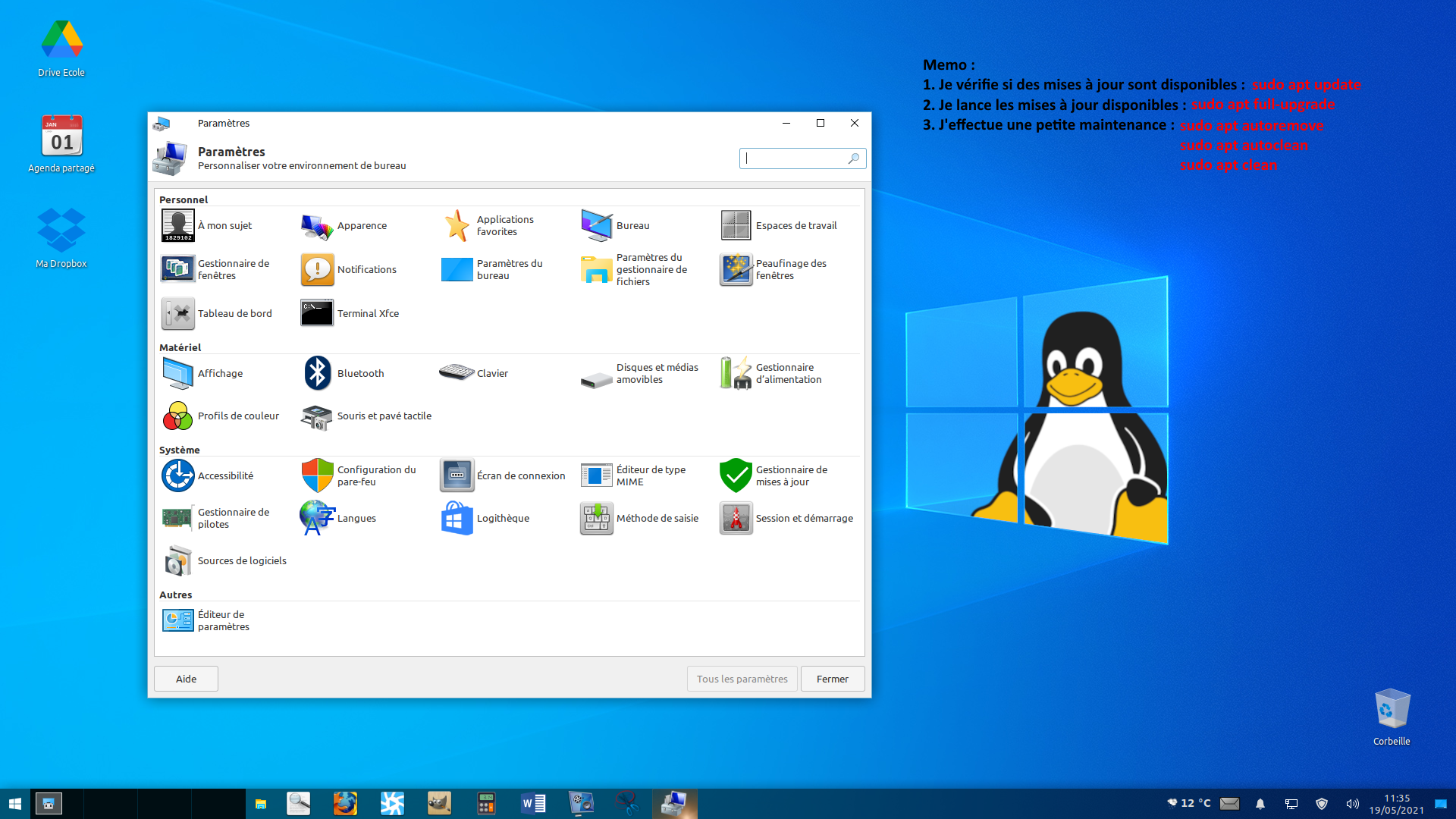Open the mail icon in tray

point(1230,804)
